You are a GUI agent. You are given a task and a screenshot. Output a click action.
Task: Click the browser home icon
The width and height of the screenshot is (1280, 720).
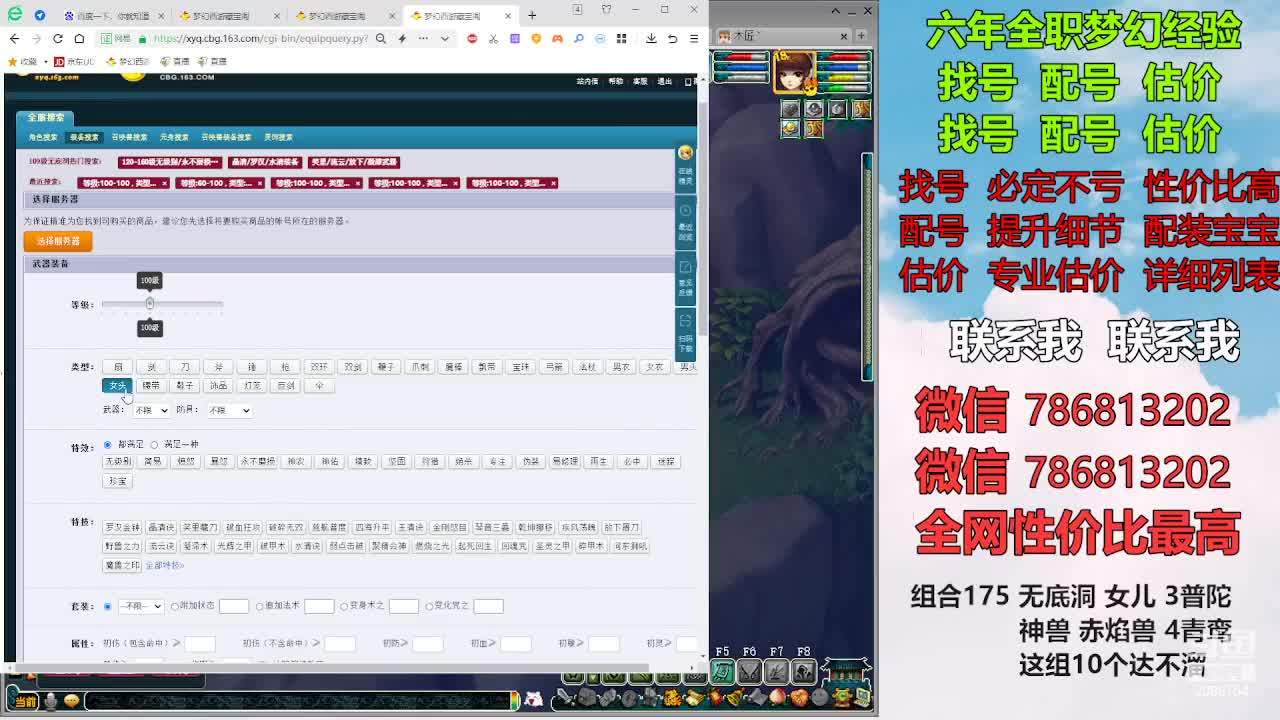pyautogui.click(x=79, y=39)
